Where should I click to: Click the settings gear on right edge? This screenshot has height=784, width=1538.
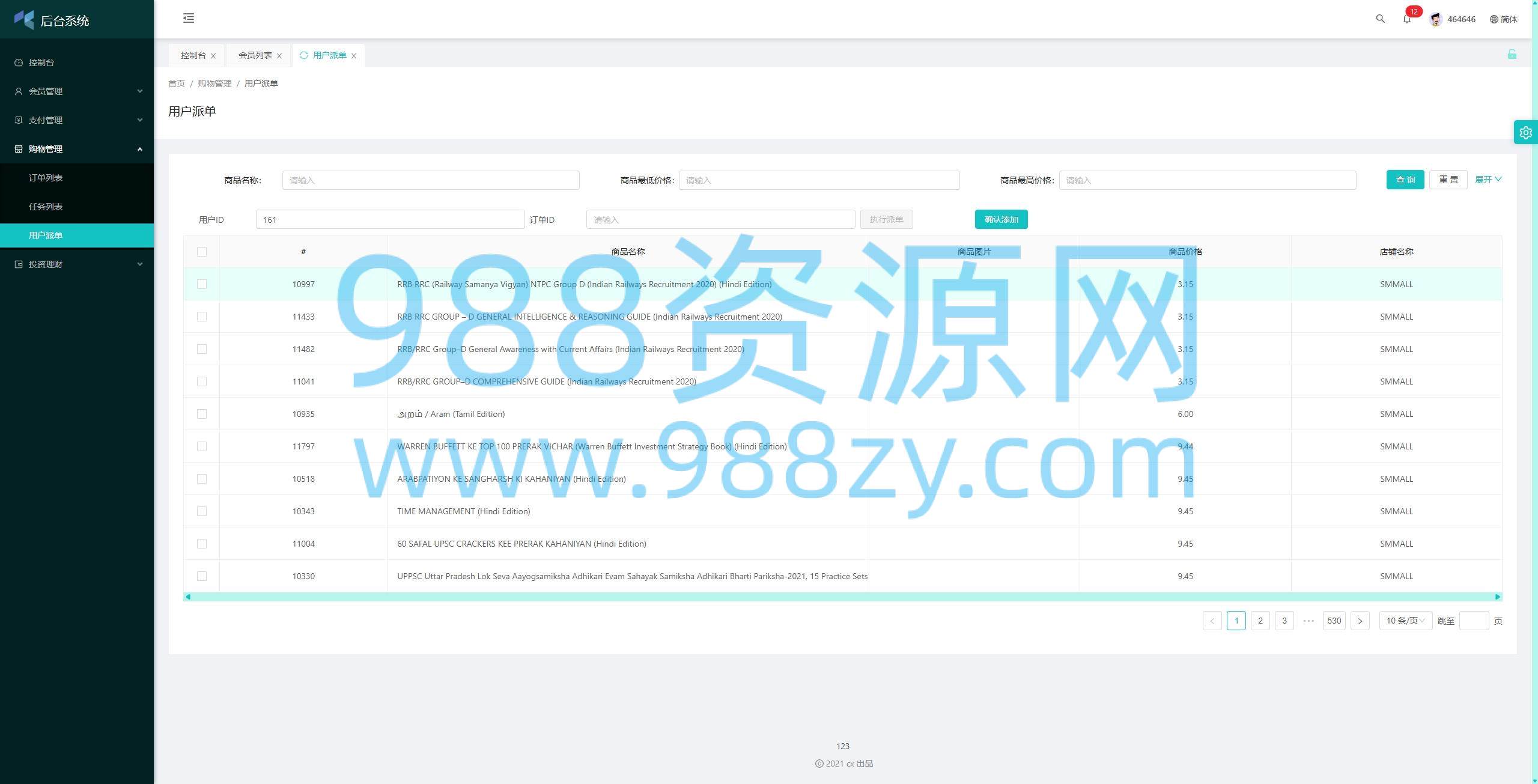(x=1525, y=132)
